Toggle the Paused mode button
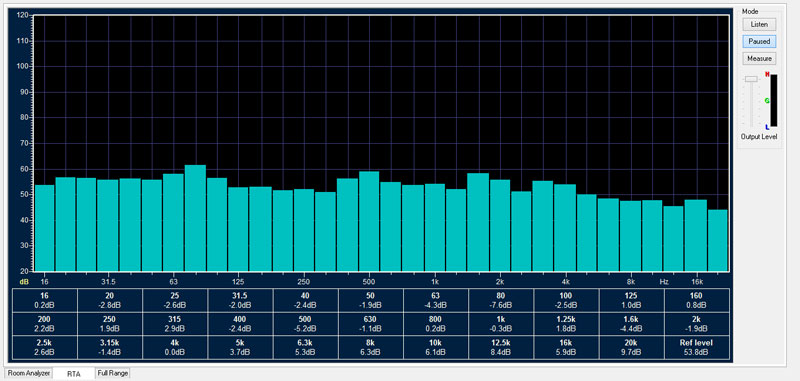 [759, 41]
